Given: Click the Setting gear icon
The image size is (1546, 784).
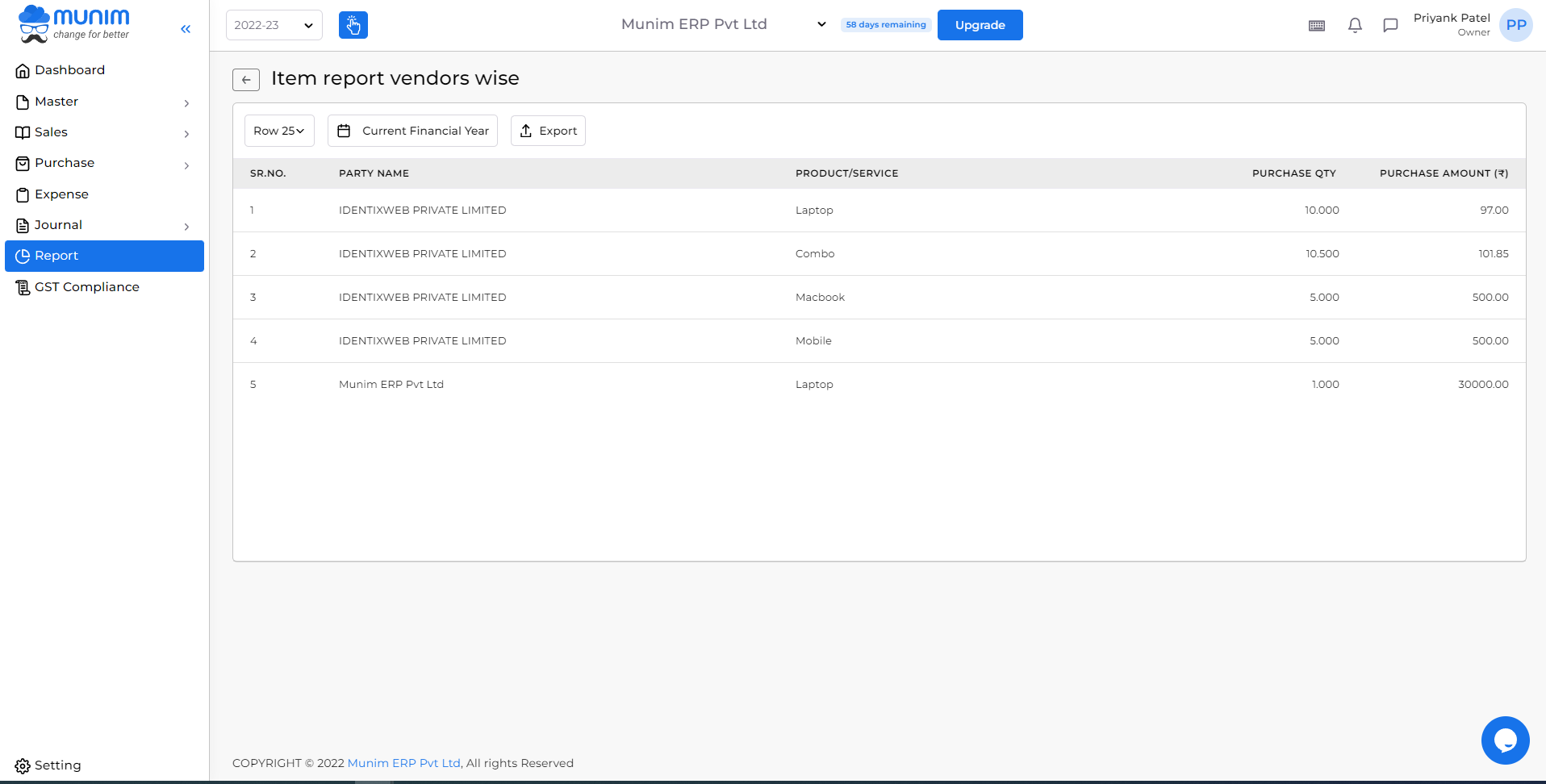Looking at the screenshot, I should click(23, 765).
